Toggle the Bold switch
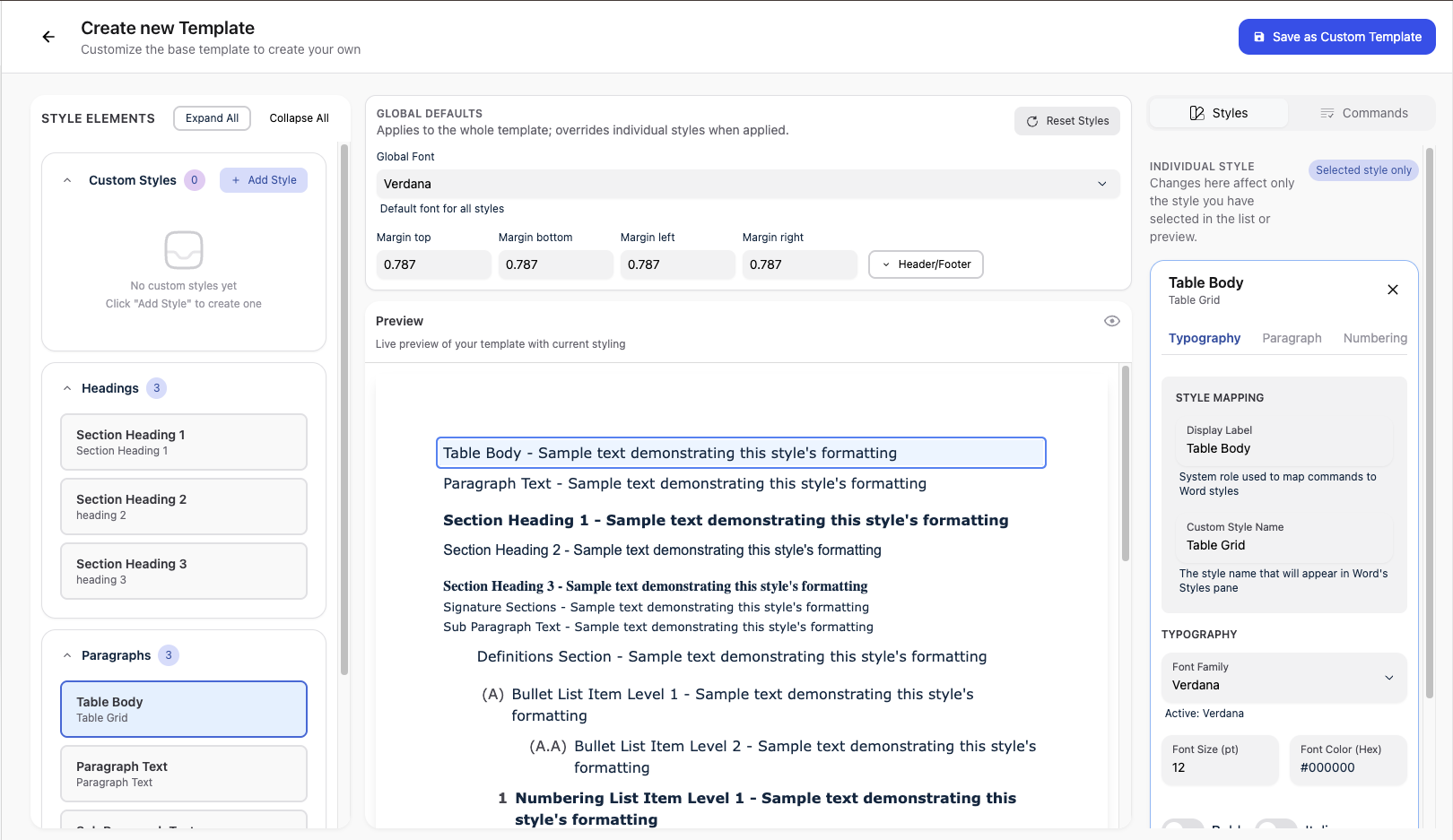Viewport: 1453px width, 840px height. 1182,827
